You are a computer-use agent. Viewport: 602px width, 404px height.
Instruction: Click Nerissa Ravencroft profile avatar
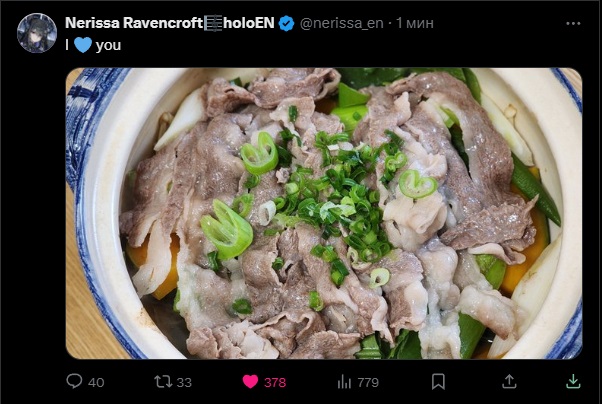(37, 33)
